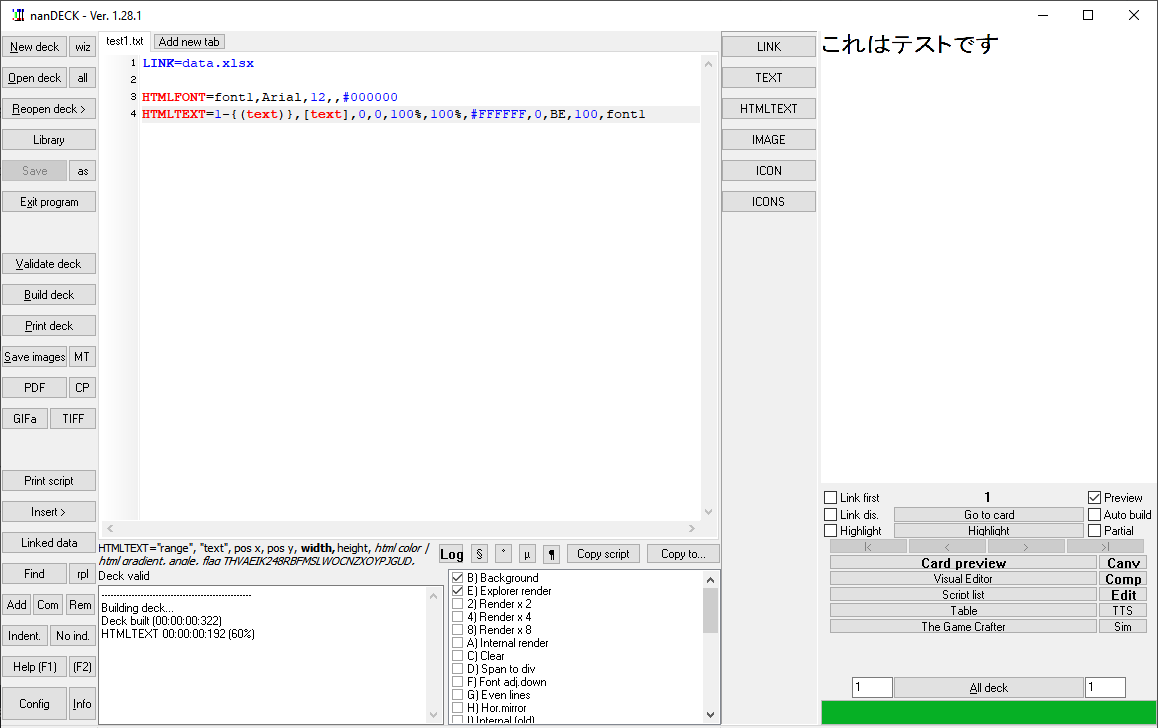Uncheck B) Background option
The image size is (1158, 728).
tap(458, 578)
